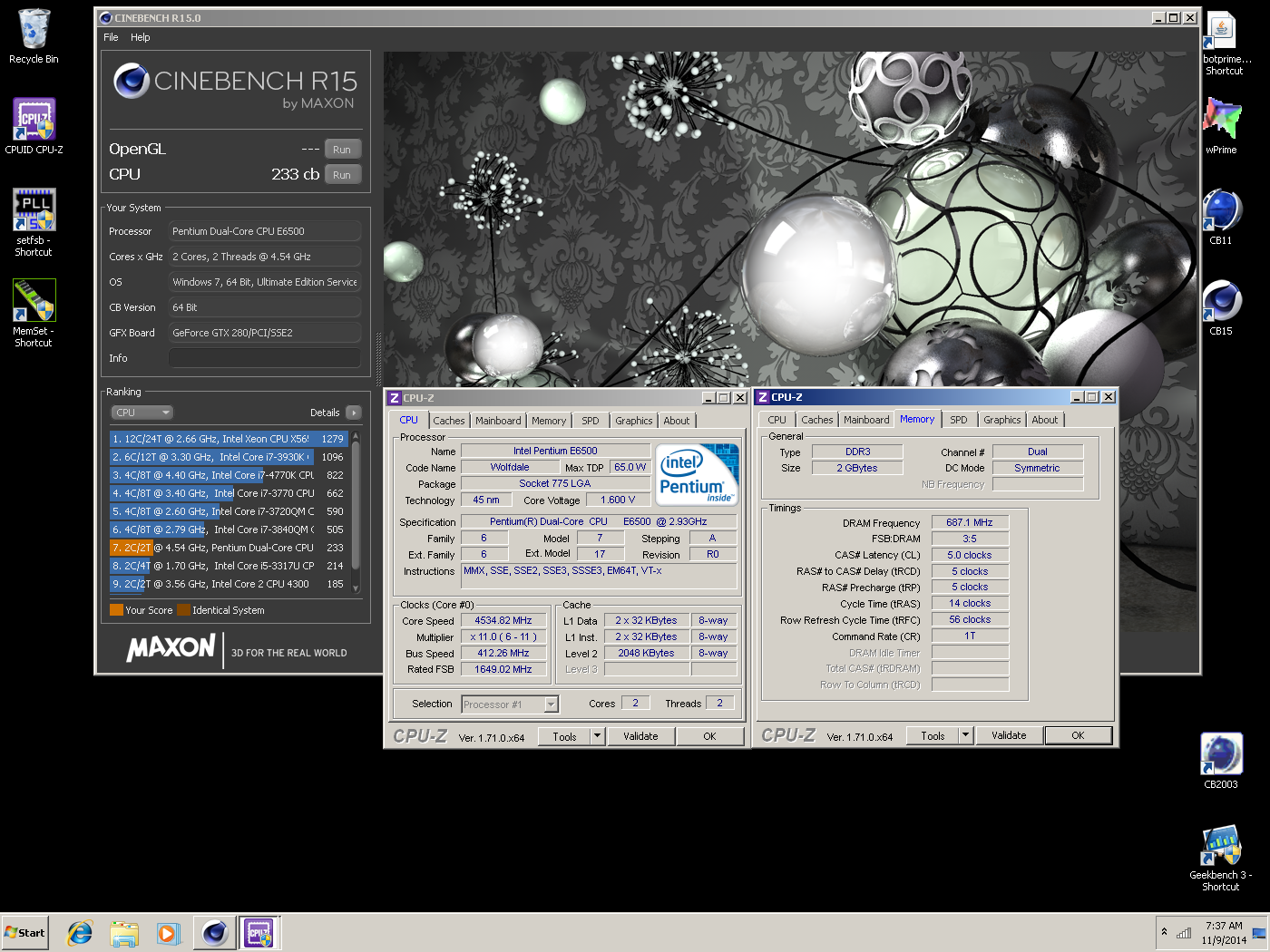Click Core Speed value 4534.82 MHz
Screen dimensions: 1270x952
[x=503, y=621]
